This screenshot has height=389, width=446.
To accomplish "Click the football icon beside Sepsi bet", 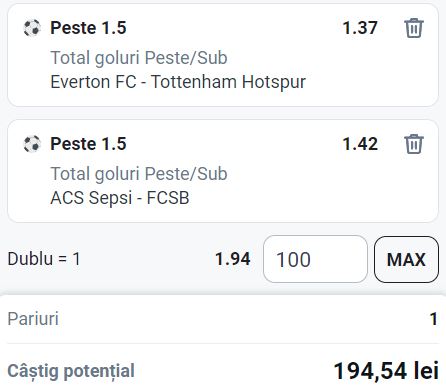I will tap(32, 144).
